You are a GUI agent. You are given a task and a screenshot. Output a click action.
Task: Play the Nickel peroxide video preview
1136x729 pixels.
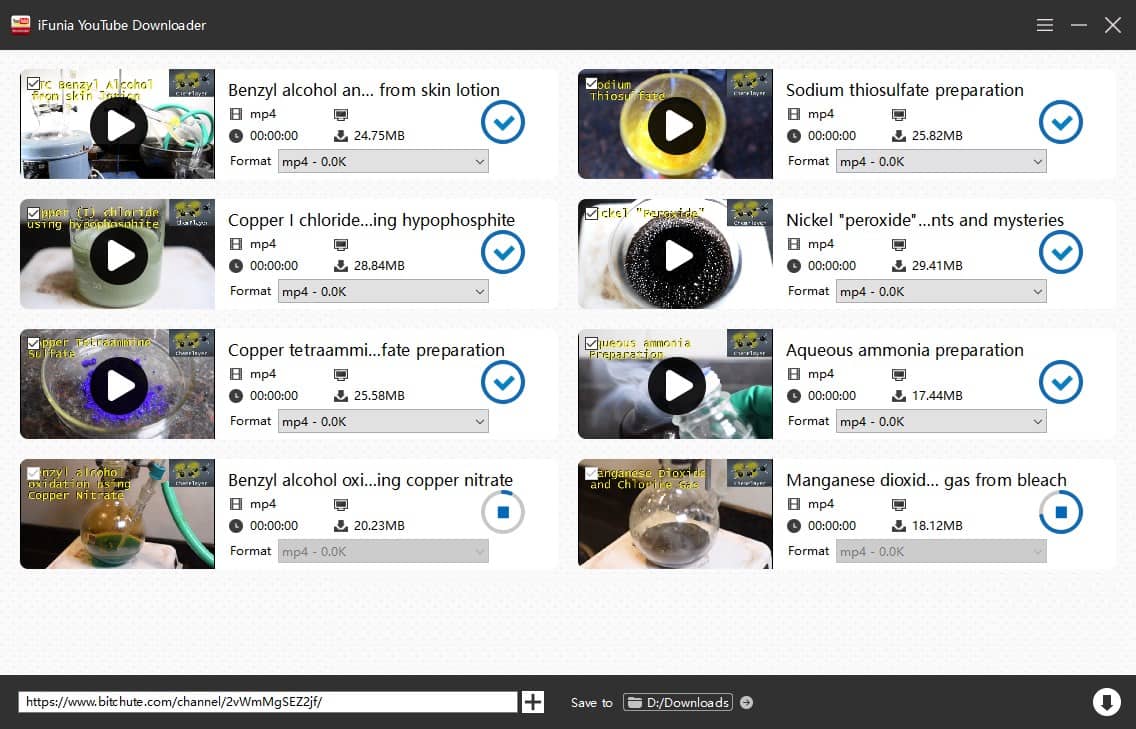pos(677,255)
